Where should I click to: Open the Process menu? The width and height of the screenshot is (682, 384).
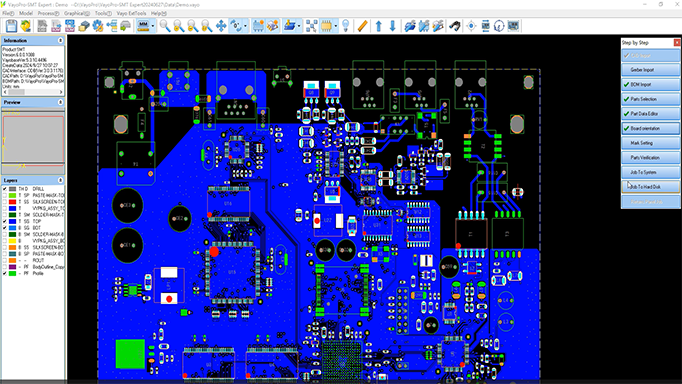point(48,13)
